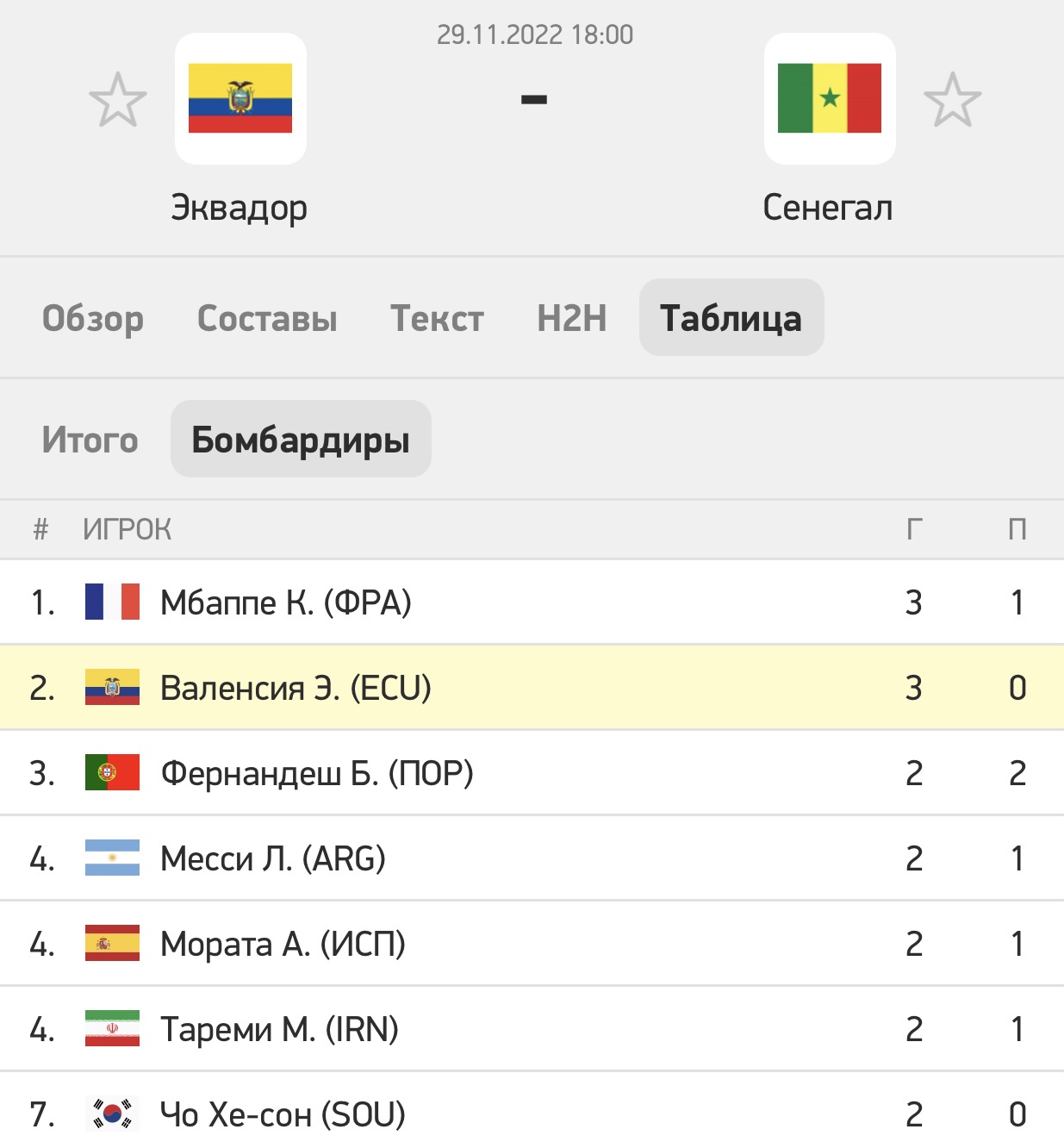The height and width of the screenshot is (1148, 1064).
Task: Tap the Senegal team flag logo
Action: (830, 98)
